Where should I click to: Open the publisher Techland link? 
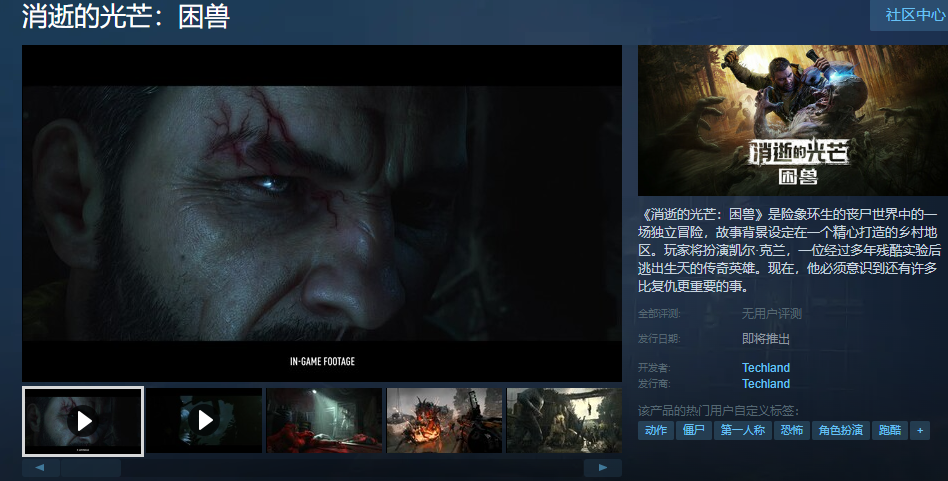(x=766, y=384)
